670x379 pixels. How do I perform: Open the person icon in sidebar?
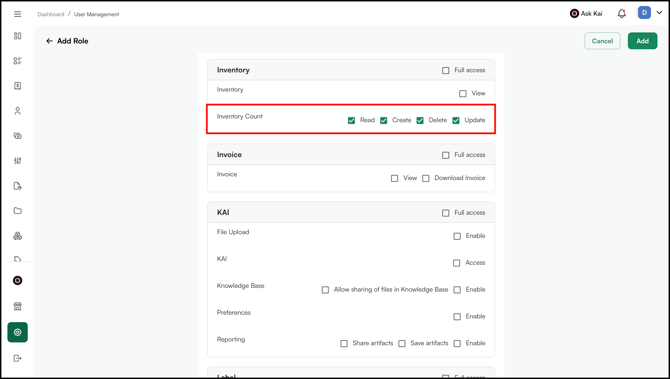point(18,111)
